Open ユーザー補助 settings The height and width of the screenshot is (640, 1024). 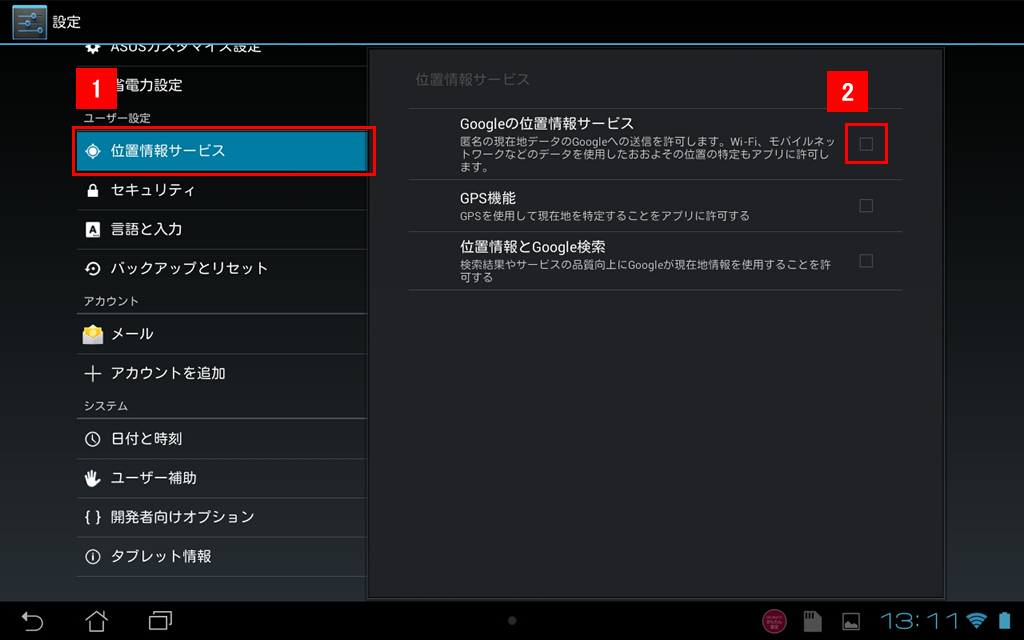[222, 477]
